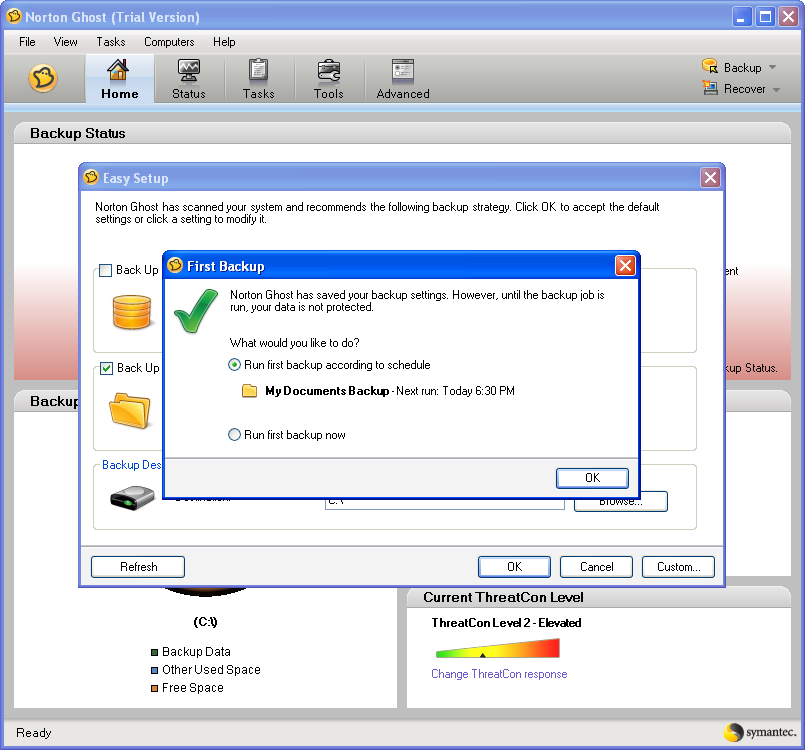The width and height of the screenshot is (805, 750).
Task: Close the Norton Ghost main window
Action: coord(788,17)
